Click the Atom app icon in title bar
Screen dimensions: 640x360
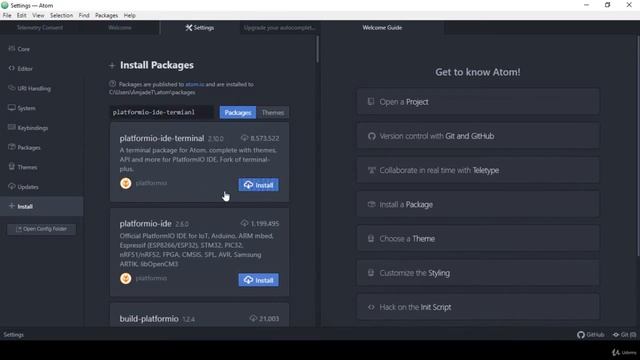pos(5,5)
